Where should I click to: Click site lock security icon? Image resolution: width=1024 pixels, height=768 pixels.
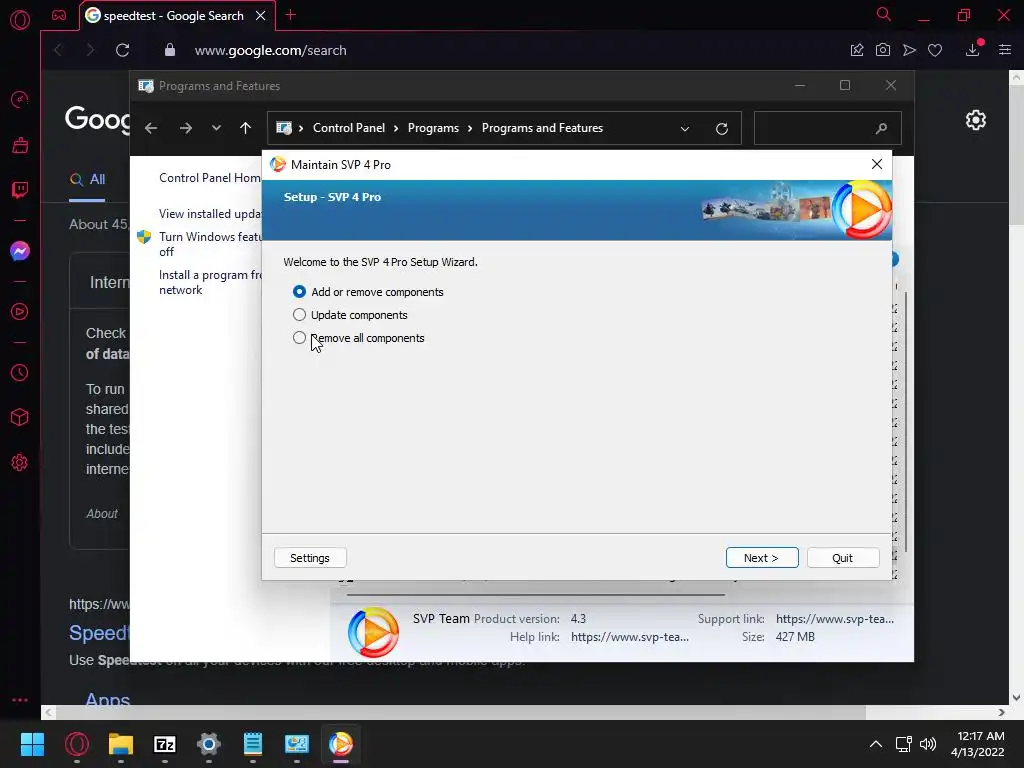[170, 50]
